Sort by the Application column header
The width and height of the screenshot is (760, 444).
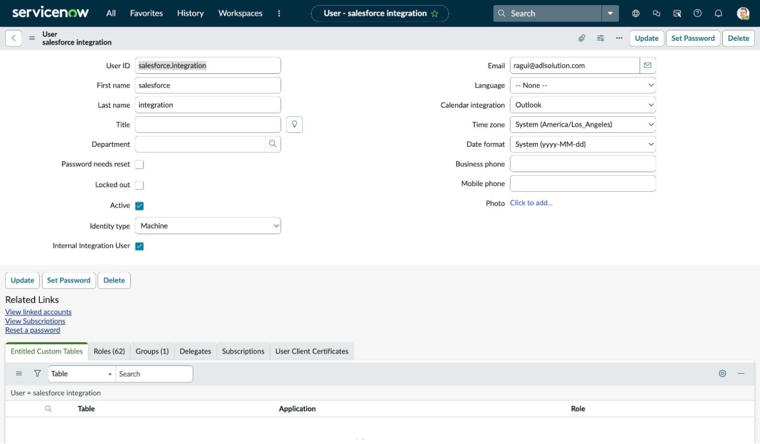297,409
